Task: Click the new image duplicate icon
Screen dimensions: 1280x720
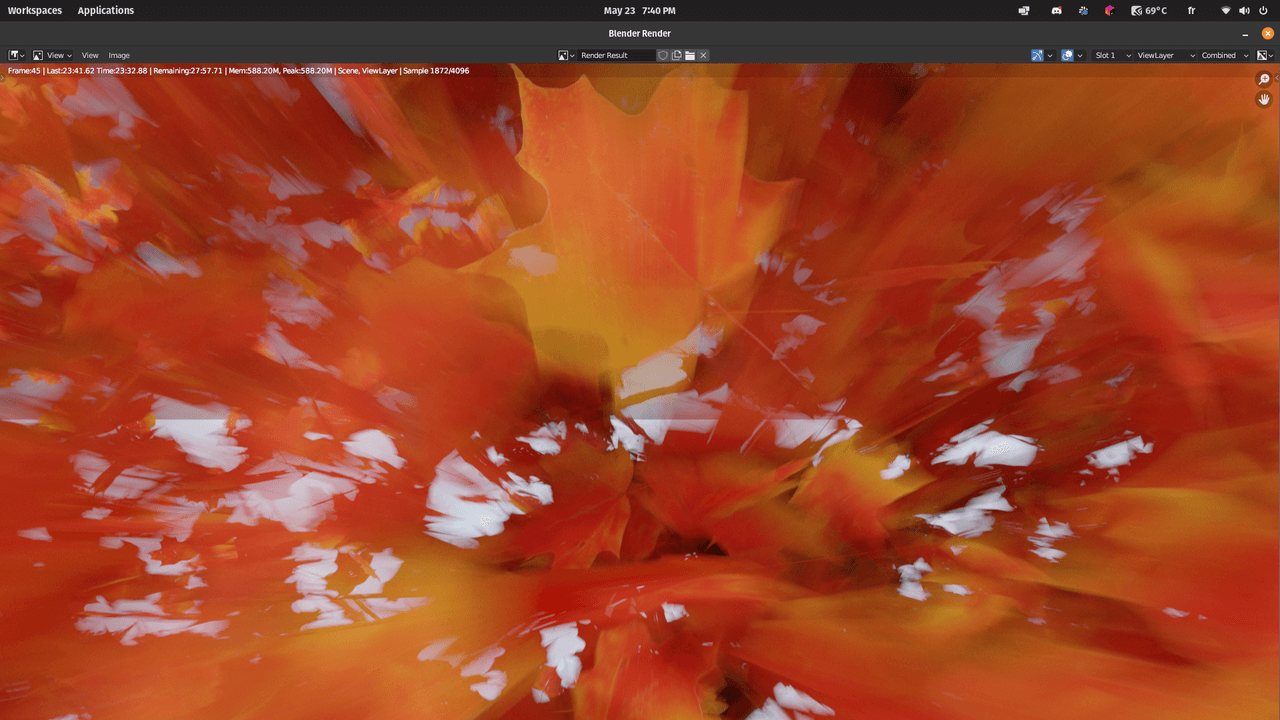Action: [x=677, y=55]
